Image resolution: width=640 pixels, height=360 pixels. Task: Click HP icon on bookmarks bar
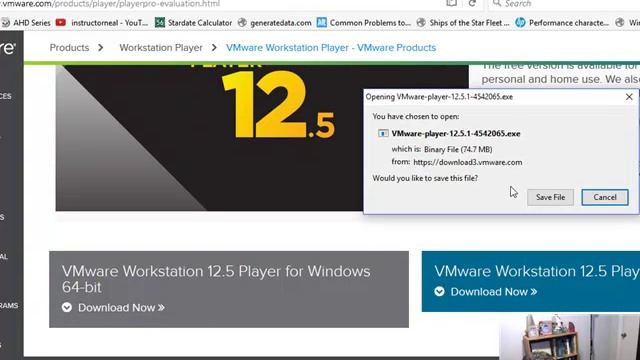click(520, 23)
